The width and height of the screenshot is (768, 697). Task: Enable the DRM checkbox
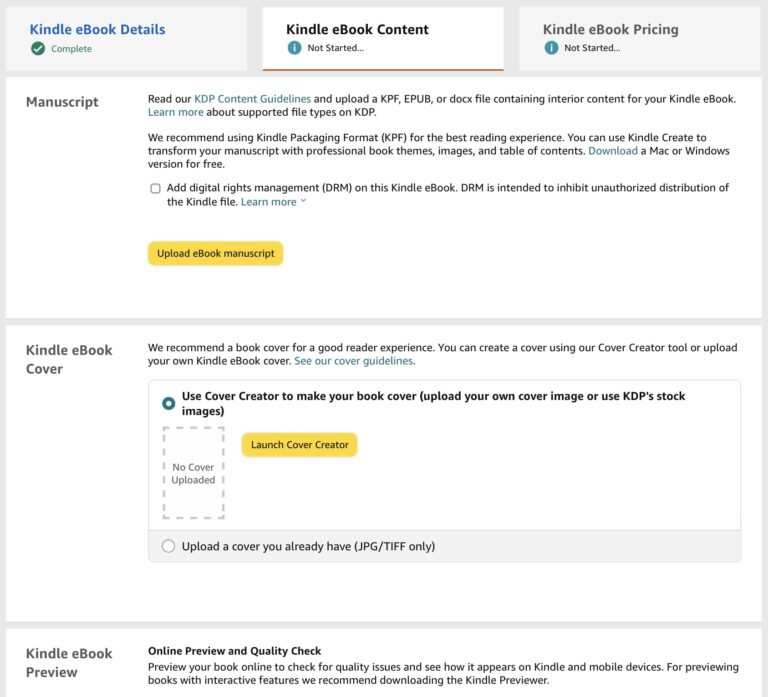coord(155,188)
